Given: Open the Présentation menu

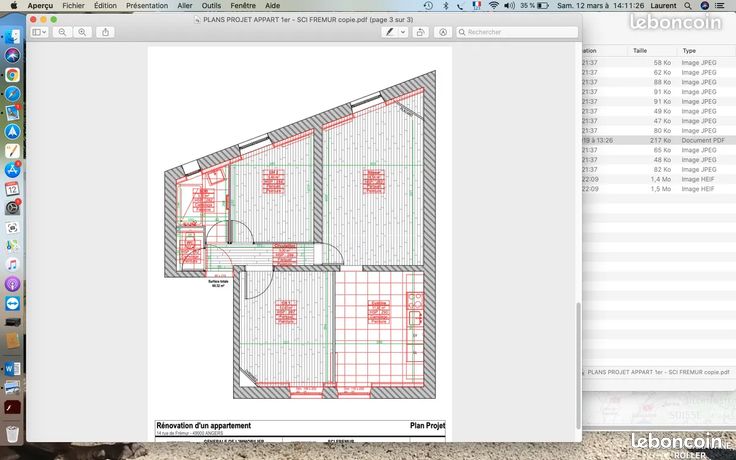Looking at the screenshot, I should click(x=147, y=6).
